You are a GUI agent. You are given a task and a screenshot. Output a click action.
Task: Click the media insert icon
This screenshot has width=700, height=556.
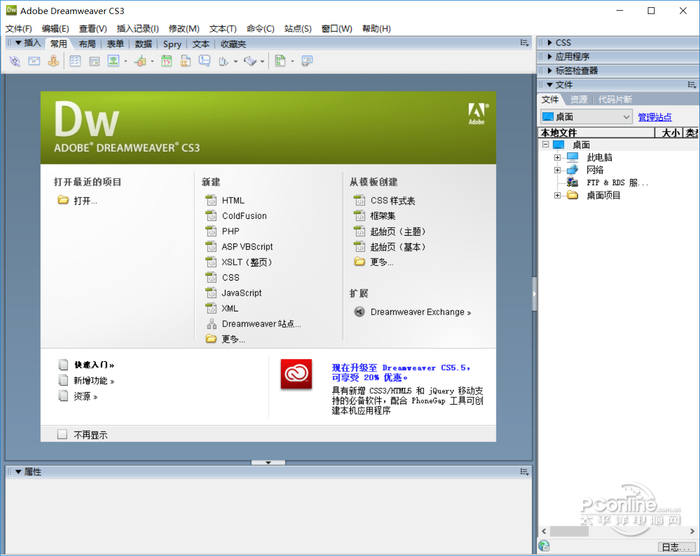[x=141, y=61]
